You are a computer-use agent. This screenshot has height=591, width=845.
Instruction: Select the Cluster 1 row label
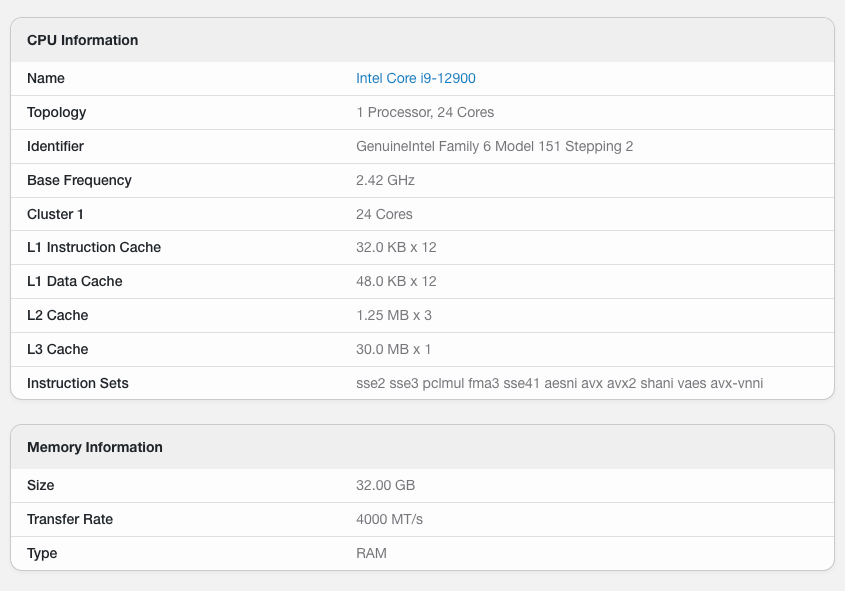pyautogui.click(x=56, y=214)
